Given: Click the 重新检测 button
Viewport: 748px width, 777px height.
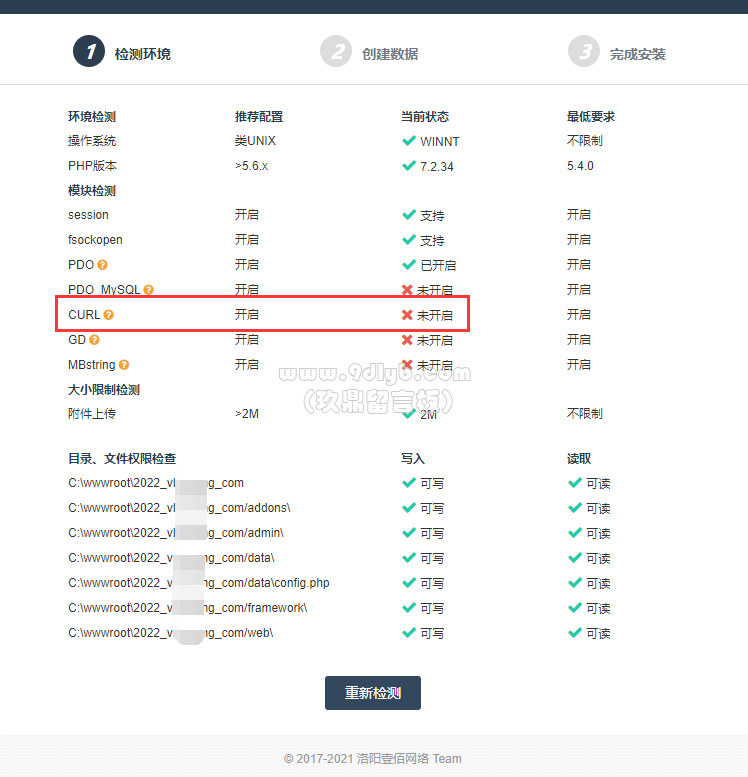Looking at the screenshot, I should pyautogui.click(x=373, y=693).
